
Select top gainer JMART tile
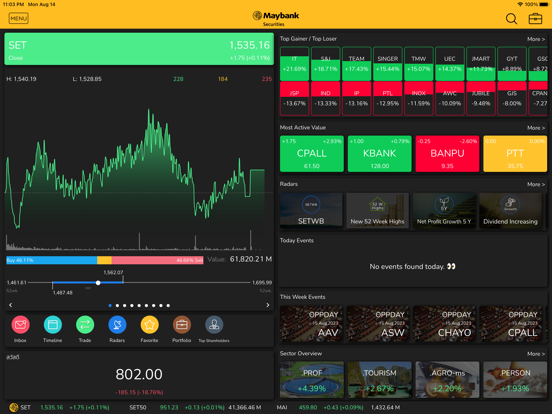pos(481,64)
